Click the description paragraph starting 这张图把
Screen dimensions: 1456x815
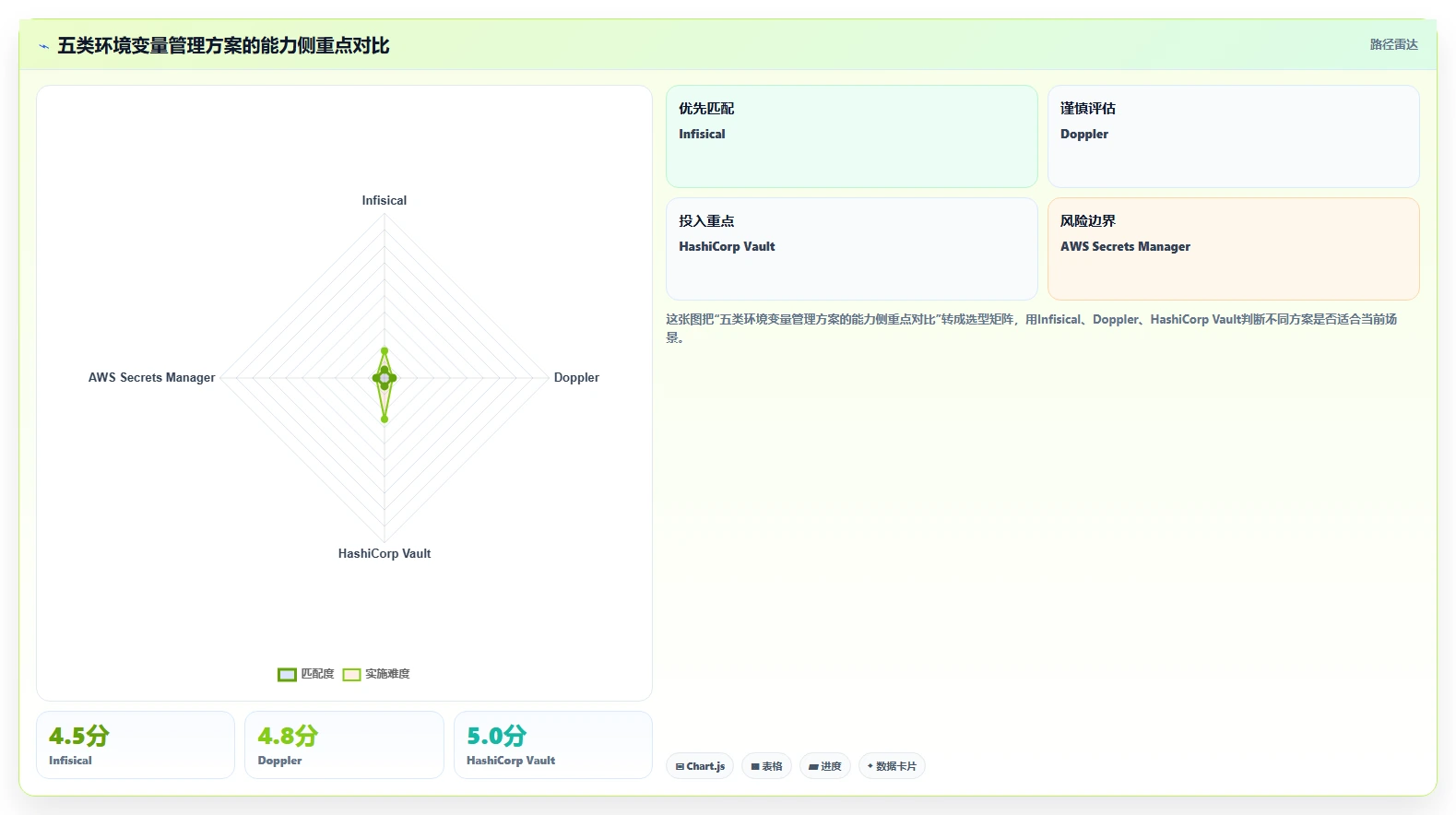pyautogui.click(x=1033, y=327)
